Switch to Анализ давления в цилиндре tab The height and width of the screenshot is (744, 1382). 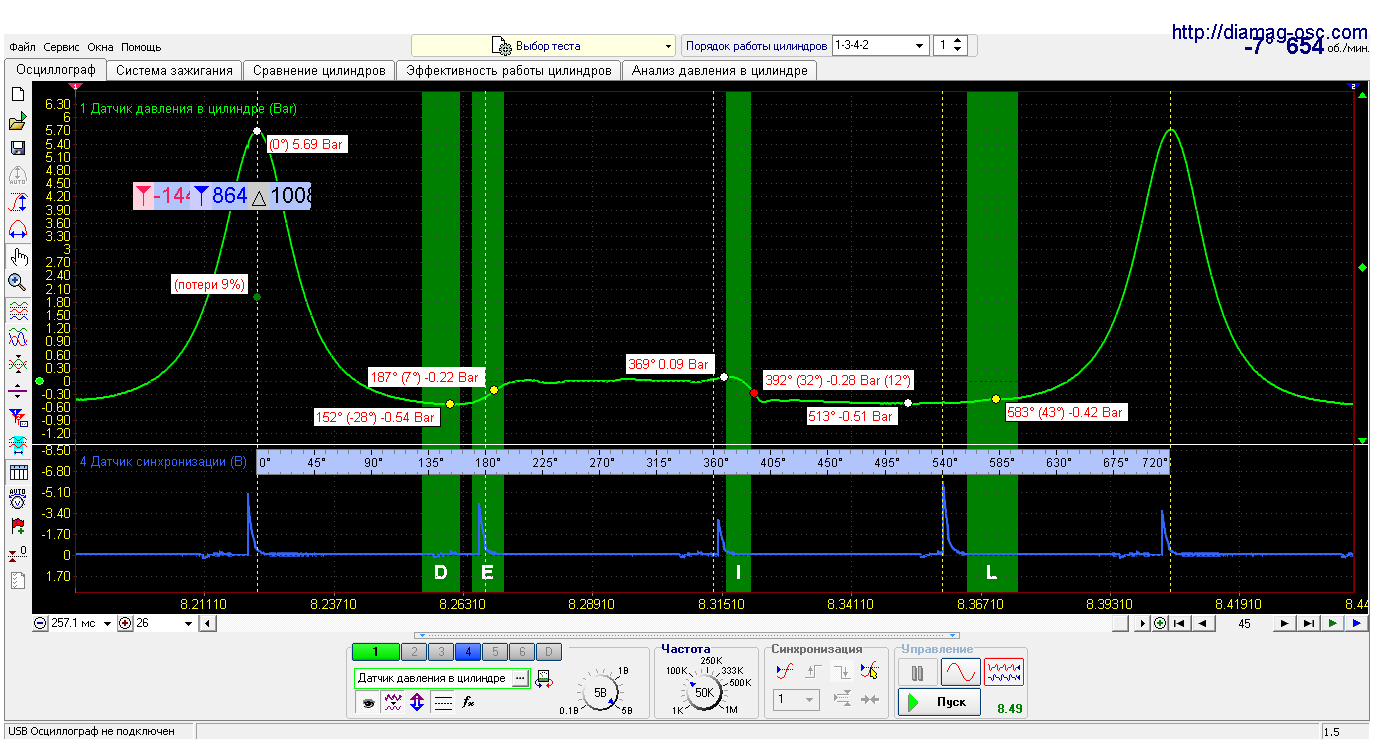point(719,71)
